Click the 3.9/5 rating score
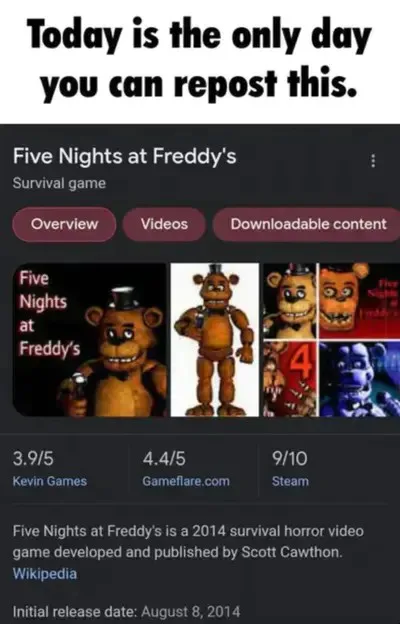The width and height of the screenshot is (400, 624). tap(33, 459)
